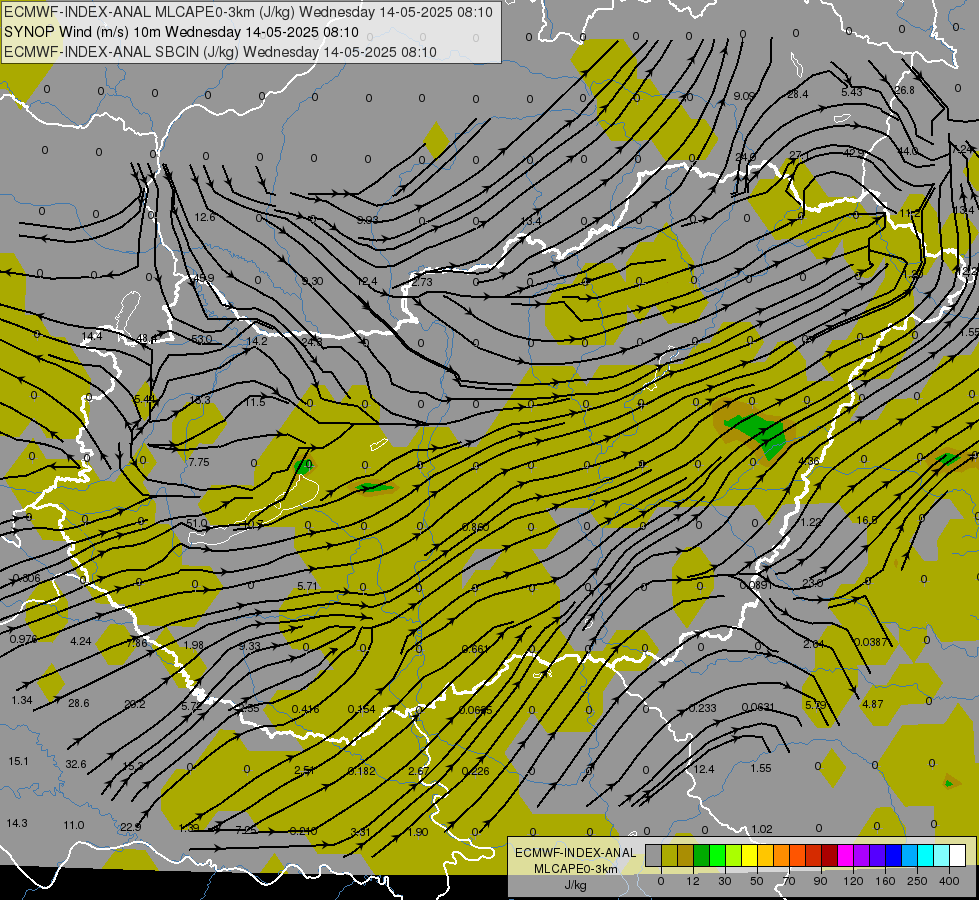Screen dimensions: 979x900
Task: Click the 32.6 data value
Action: point(76,764)
